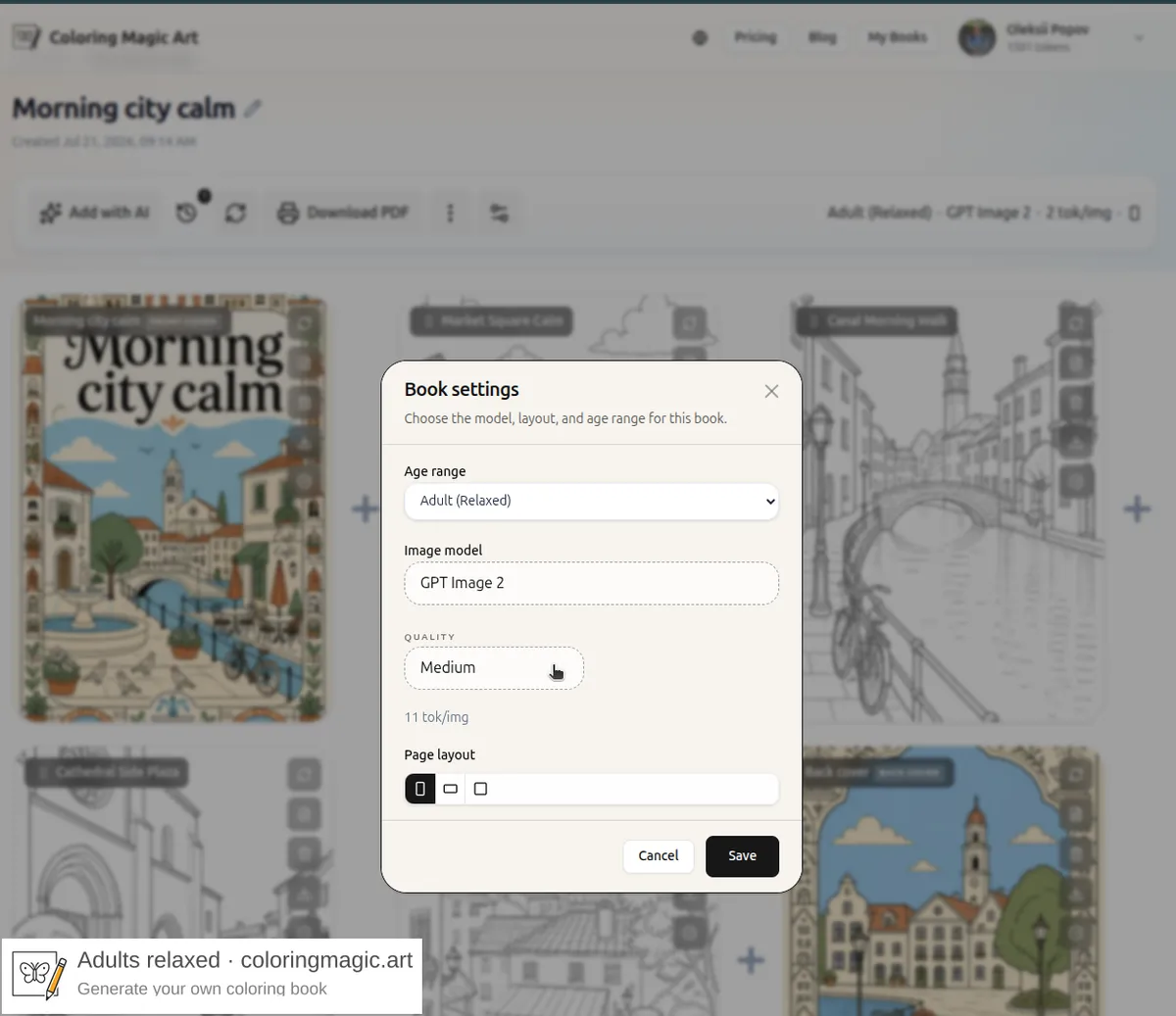Select landscape page layout
The height and width of the screenshot is (1016, 1176).
[451, 789]
